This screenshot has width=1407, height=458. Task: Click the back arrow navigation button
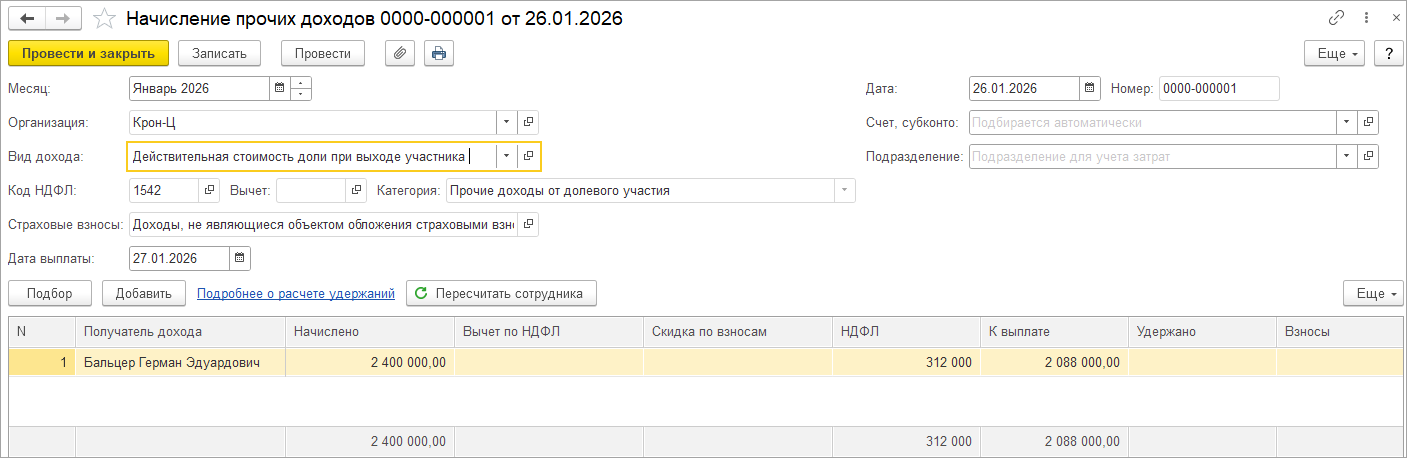pyautogui.click(x=27, y=18)
